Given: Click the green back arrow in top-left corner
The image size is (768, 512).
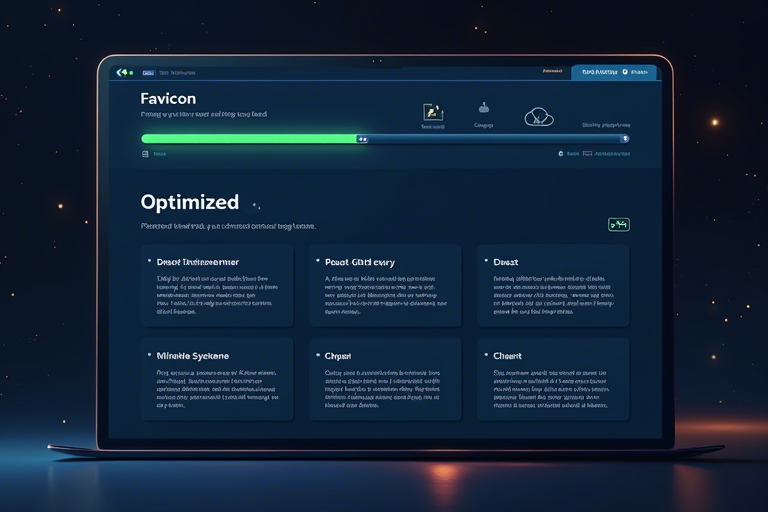Looking at the screenshot, I should pyautogui.click(x=123, y=72).
